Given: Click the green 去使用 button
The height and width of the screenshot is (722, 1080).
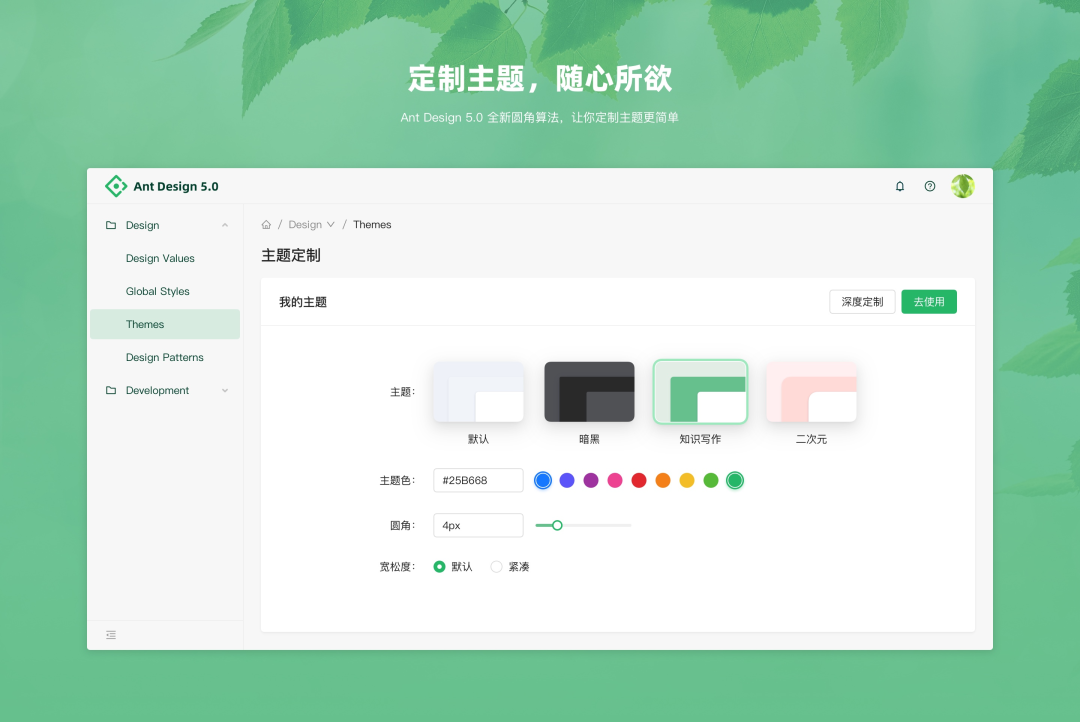Looking at the screenshot, I should click(x=929, y=302).
